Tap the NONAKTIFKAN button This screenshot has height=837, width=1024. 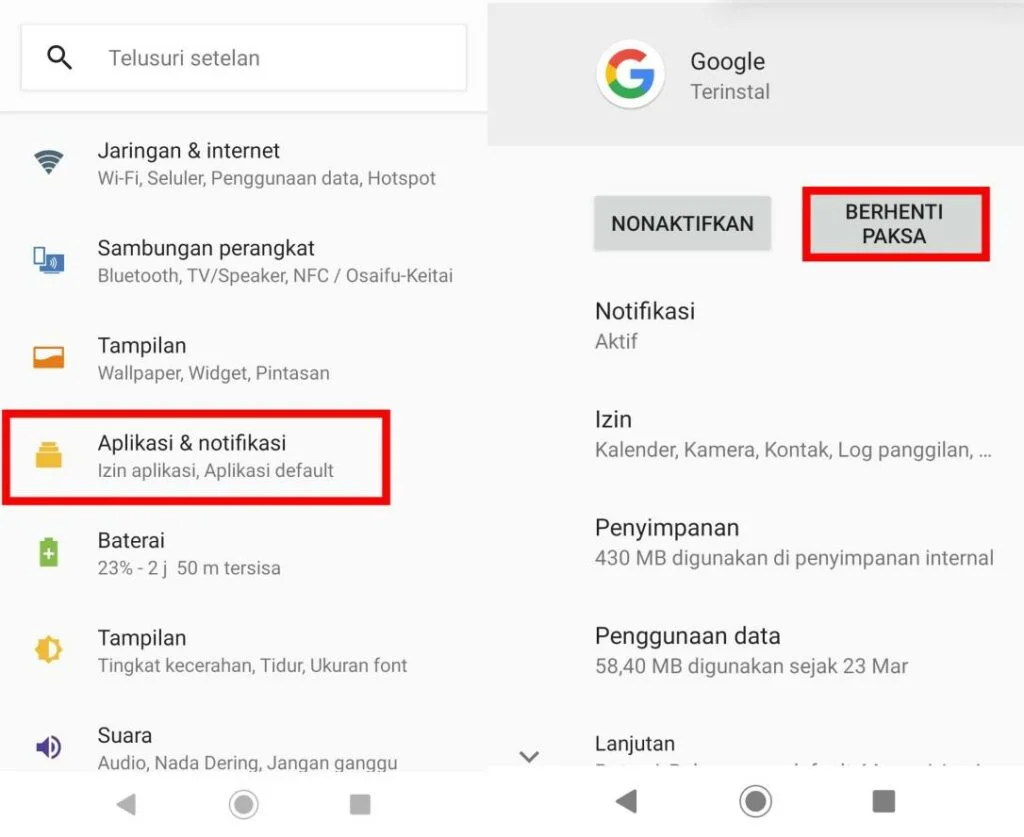pos(682,223)
